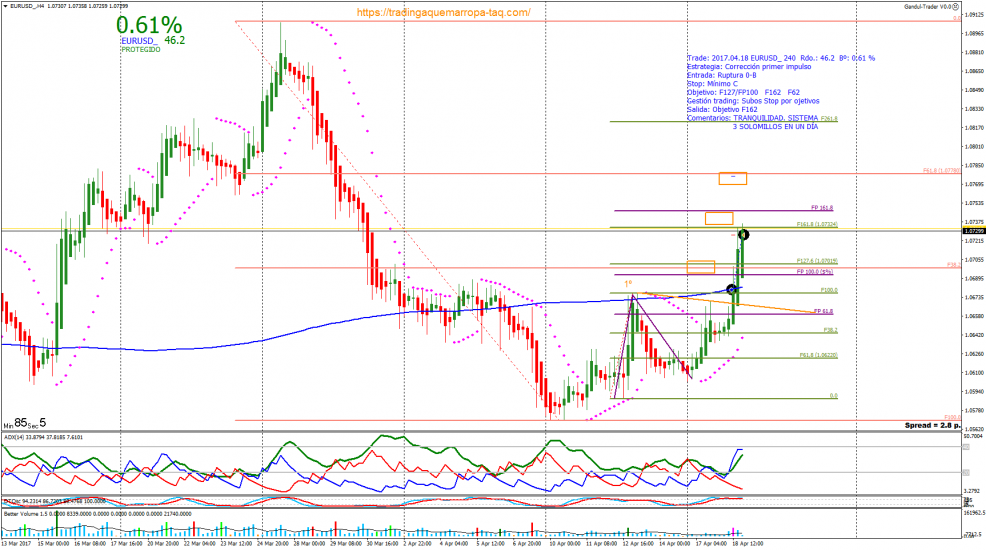986x550 pixels.
Task: Select the orange rectangle at the F127.6 level
Action: tap(700, 266)
